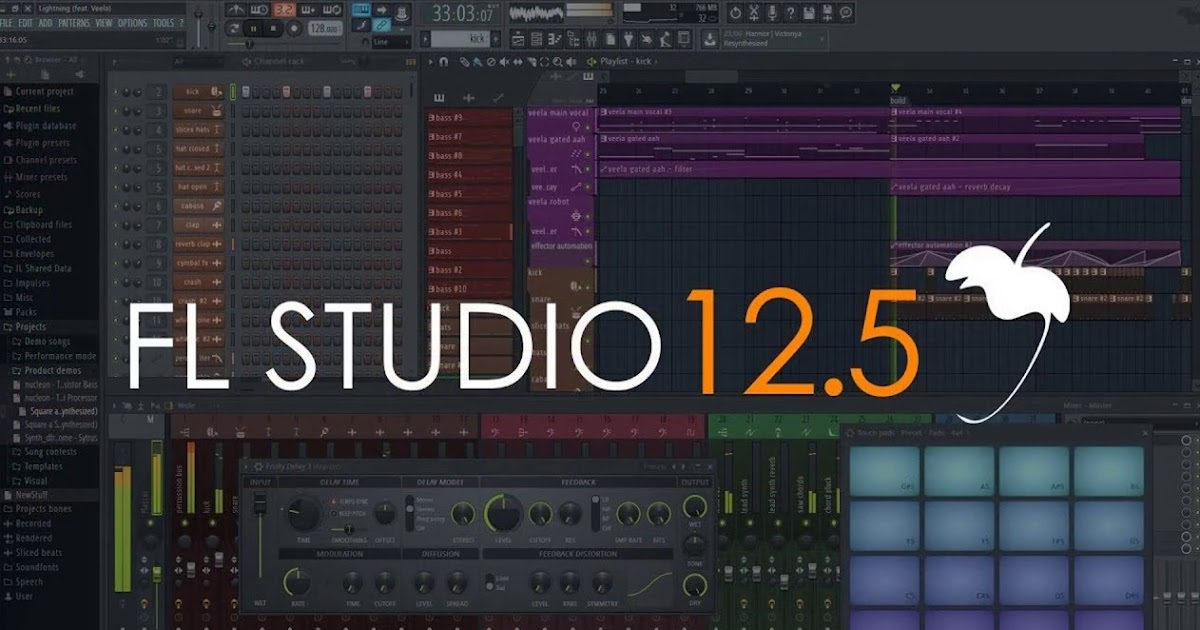Enable the first step of snare row
The width and height of the screenshot is (1200, 630).
(245, 111)
